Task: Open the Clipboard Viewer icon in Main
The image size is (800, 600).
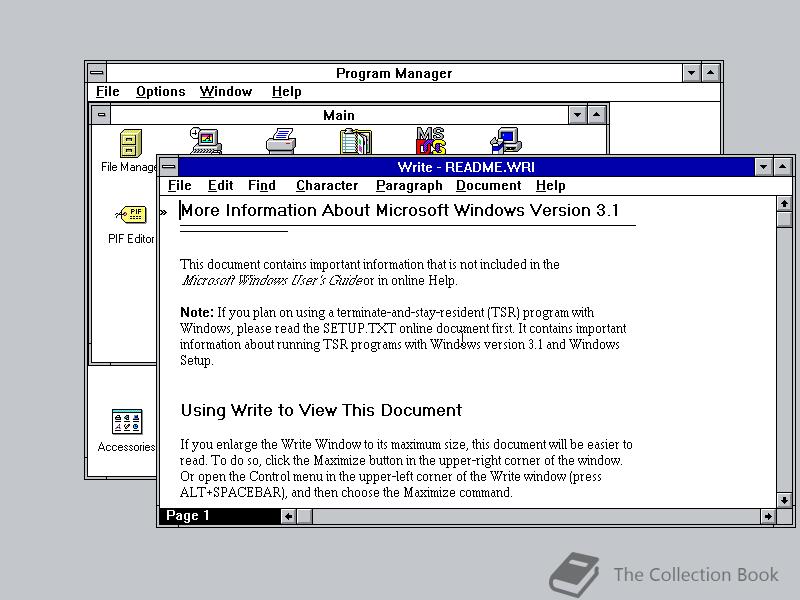Action: 356,141
